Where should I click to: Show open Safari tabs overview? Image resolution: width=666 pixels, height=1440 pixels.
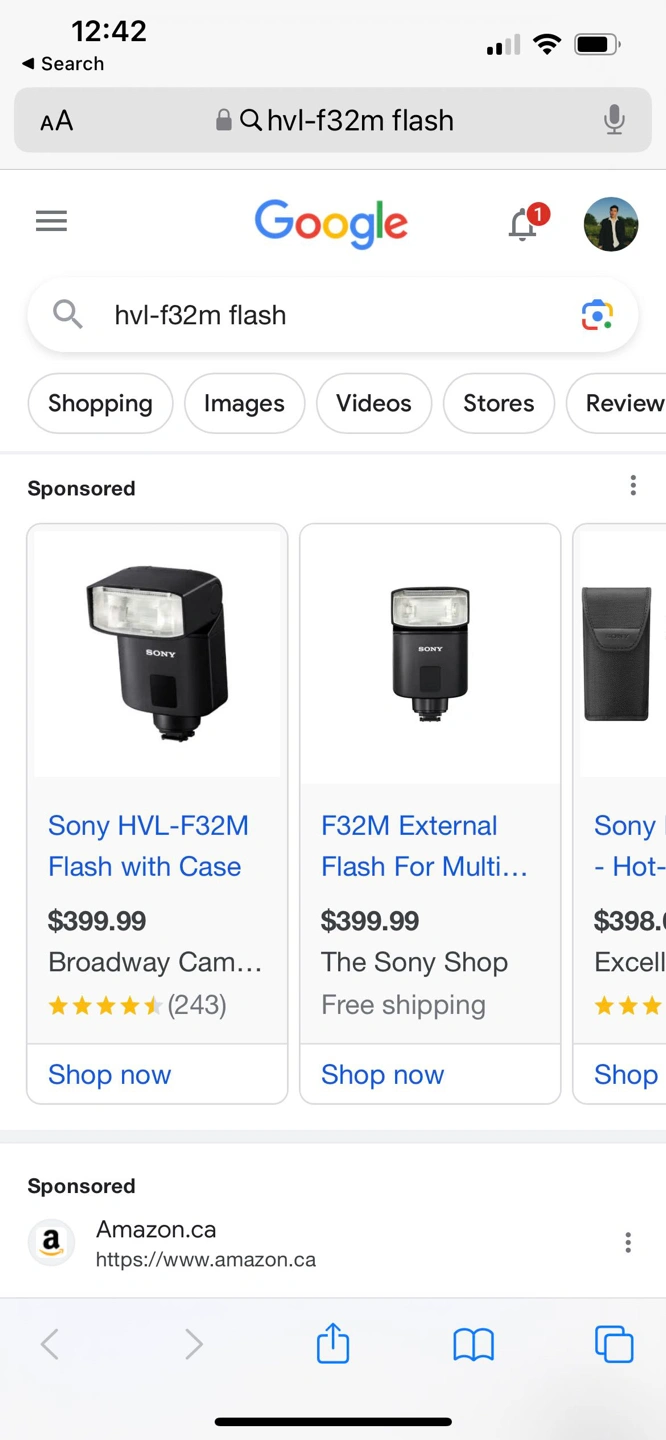click(613, 1344)
